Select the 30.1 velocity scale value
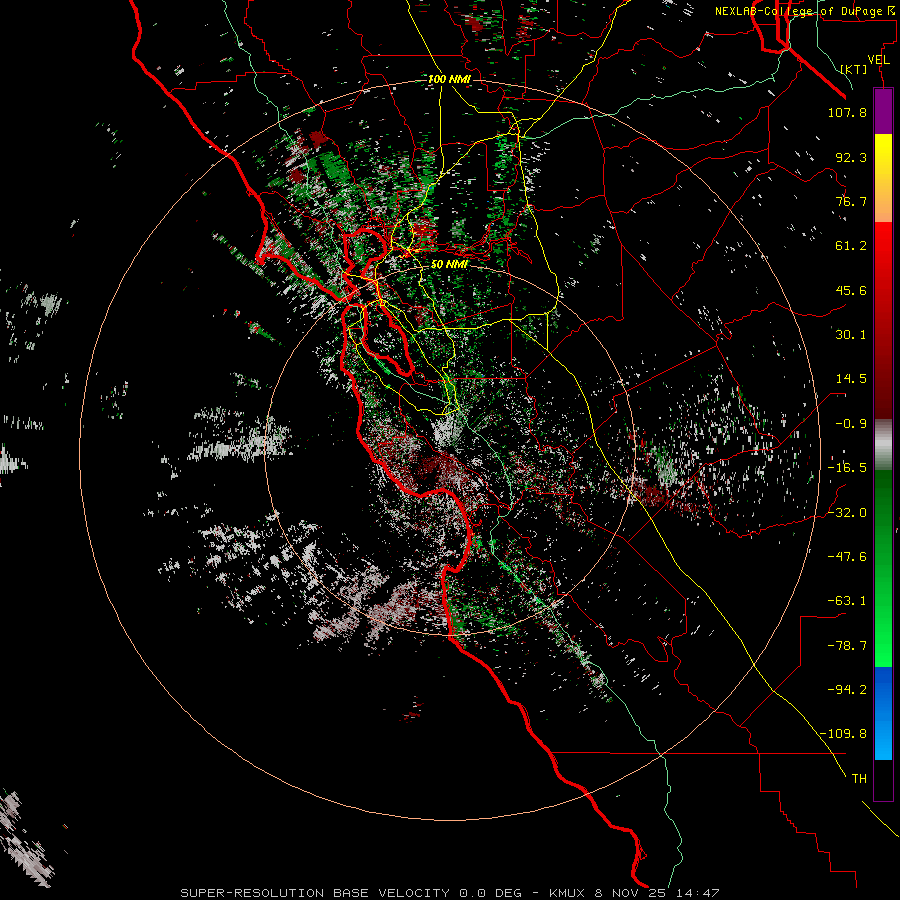This screenshot has height=900, width=900. click(851, 335)
